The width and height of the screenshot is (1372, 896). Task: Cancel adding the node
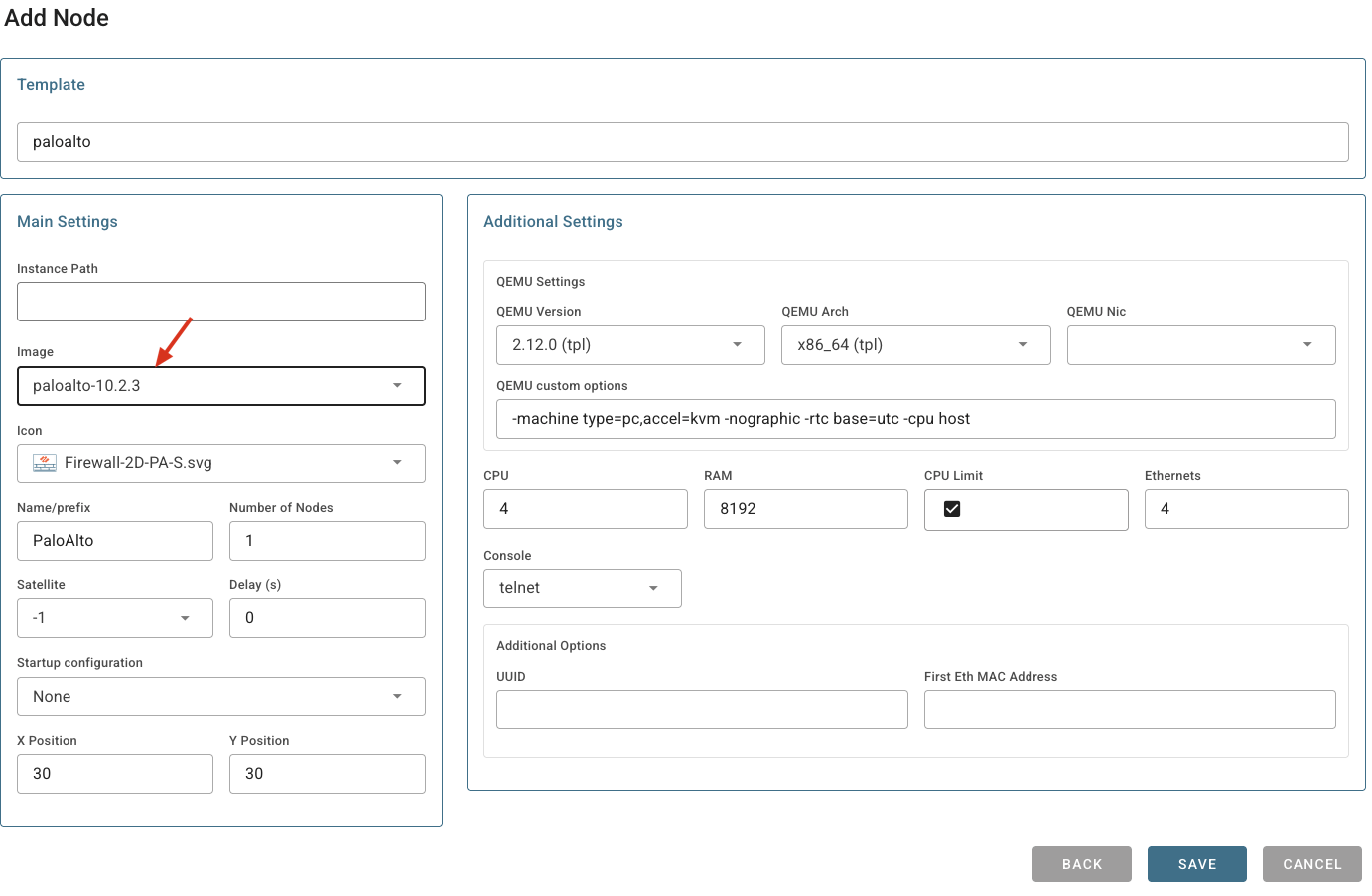[x=1311, y=864]
